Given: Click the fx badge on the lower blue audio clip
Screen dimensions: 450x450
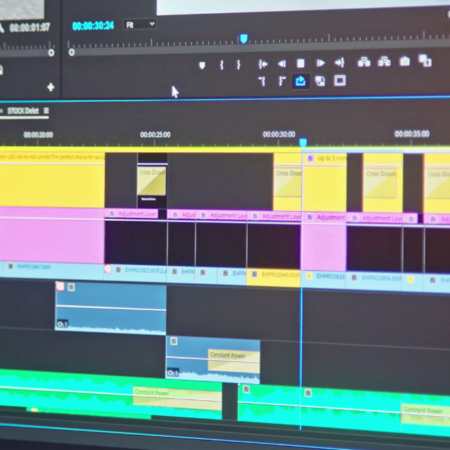Looking at the screenshot, I should [174, 341].
